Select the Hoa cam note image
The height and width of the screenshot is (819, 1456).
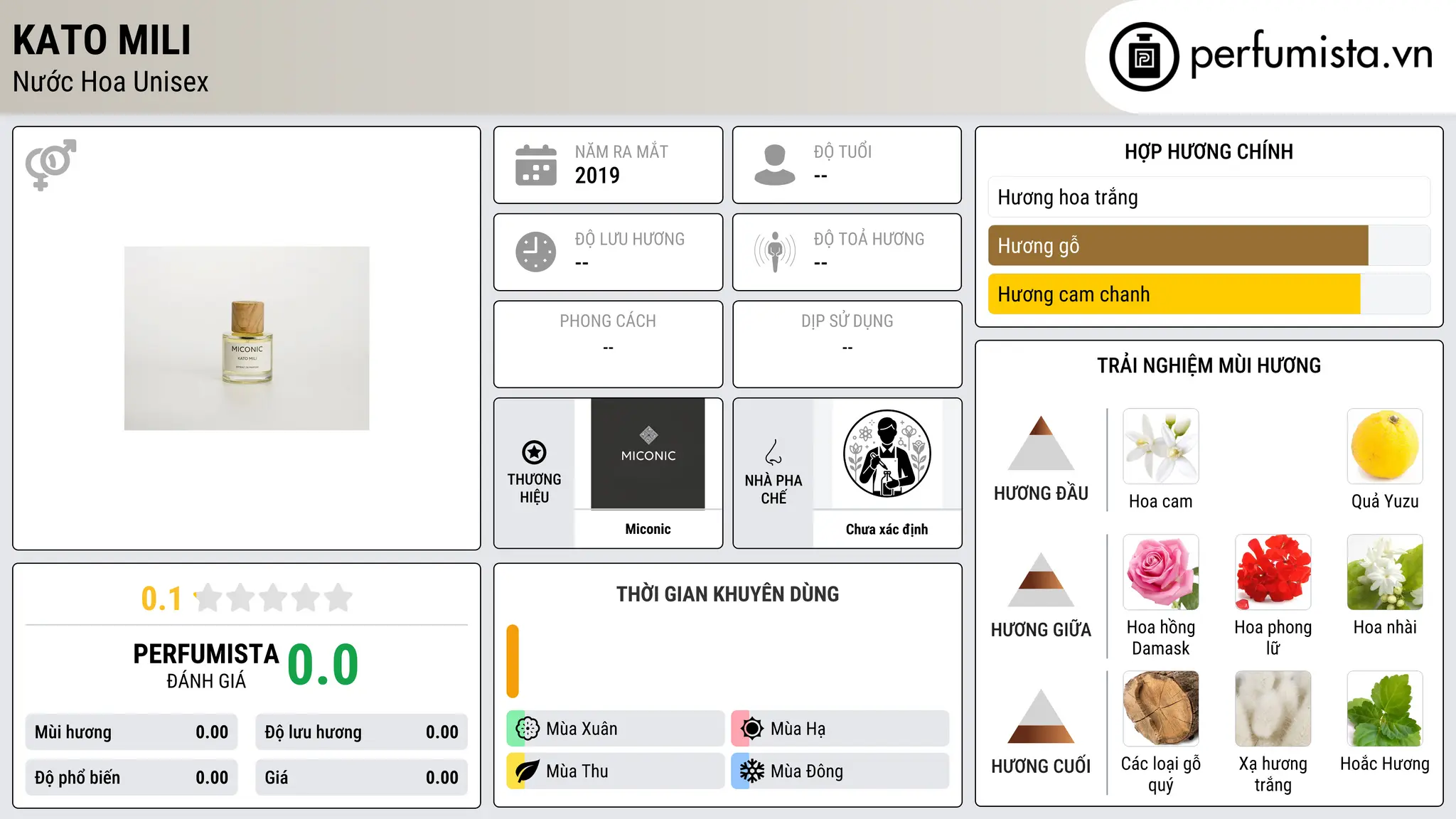[x=1161, y=446]
